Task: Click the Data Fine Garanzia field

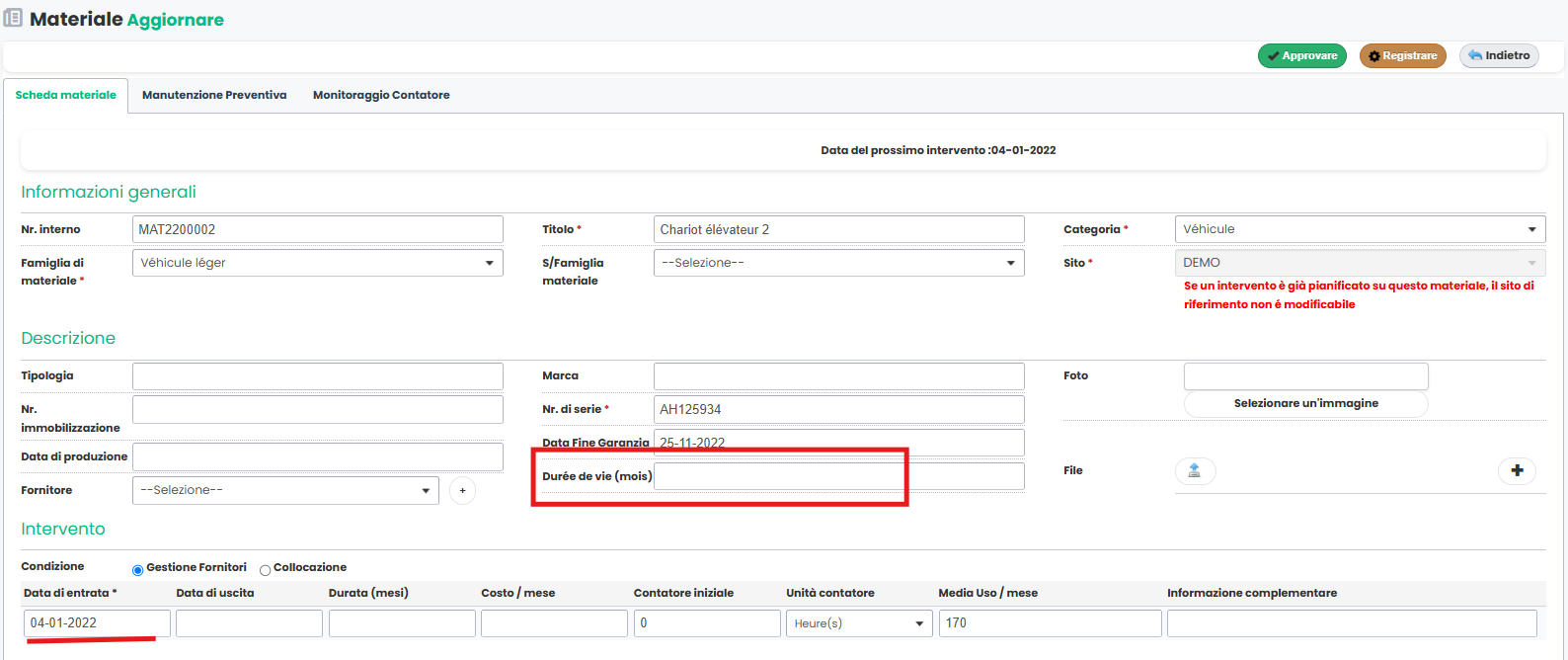Action: (x=838, y=443)
